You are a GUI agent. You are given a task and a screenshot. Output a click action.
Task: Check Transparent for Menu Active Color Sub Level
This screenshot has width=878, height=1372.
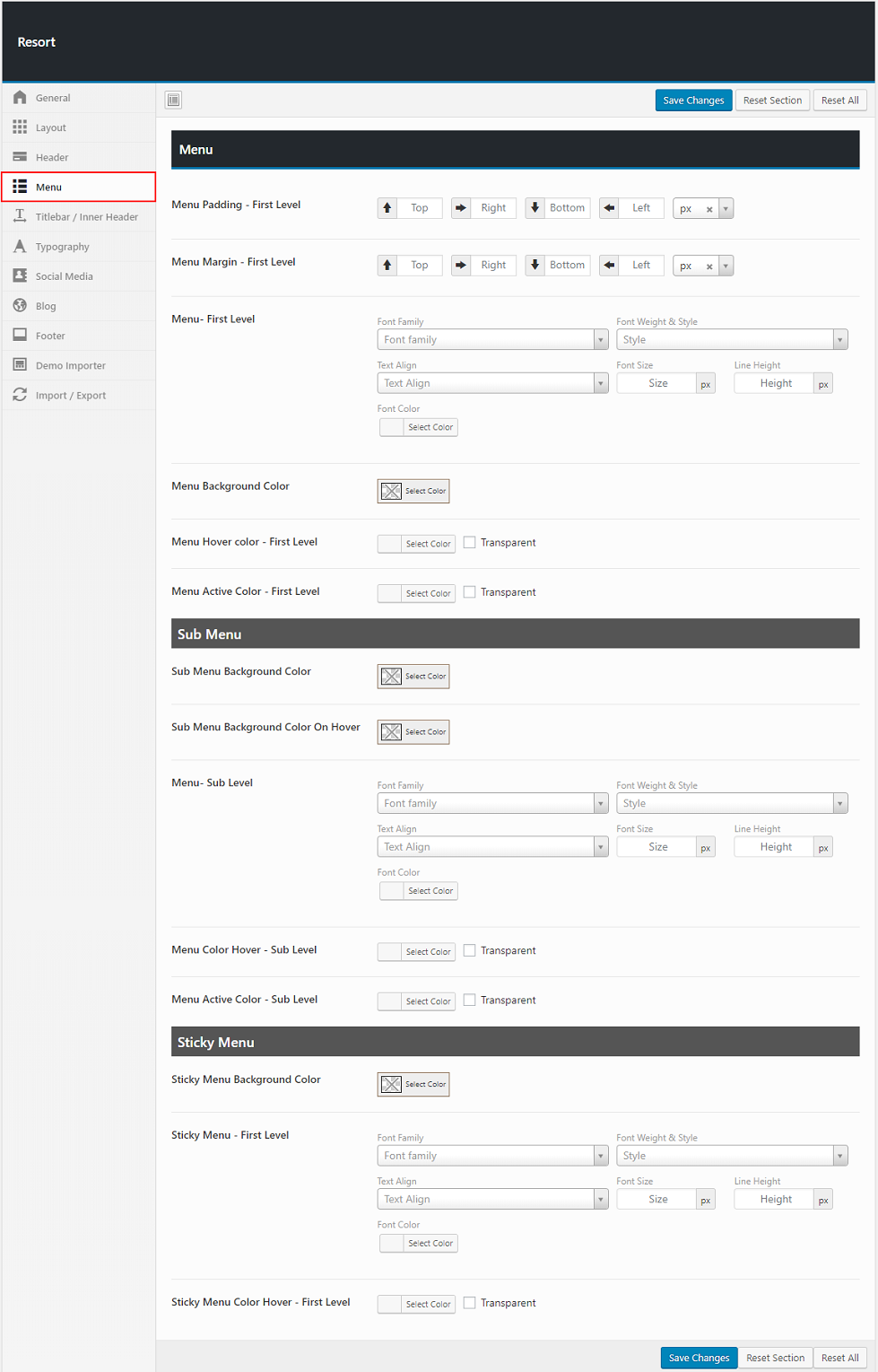469,1000
